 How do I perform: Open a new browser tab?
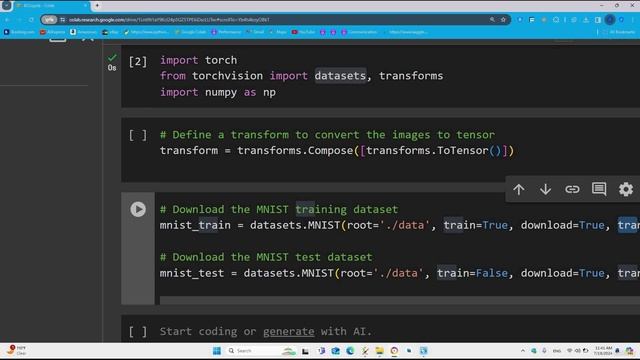coord(97,6)
